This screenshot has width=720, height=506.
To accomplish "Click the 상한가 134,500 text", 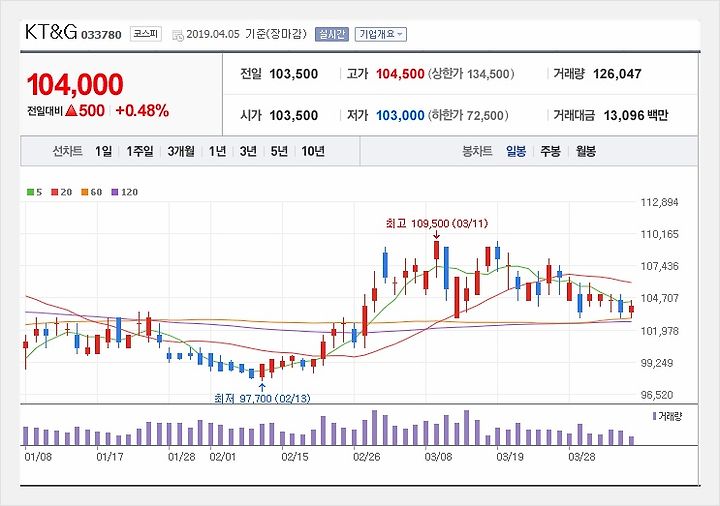I will click(x=471, y=74).
